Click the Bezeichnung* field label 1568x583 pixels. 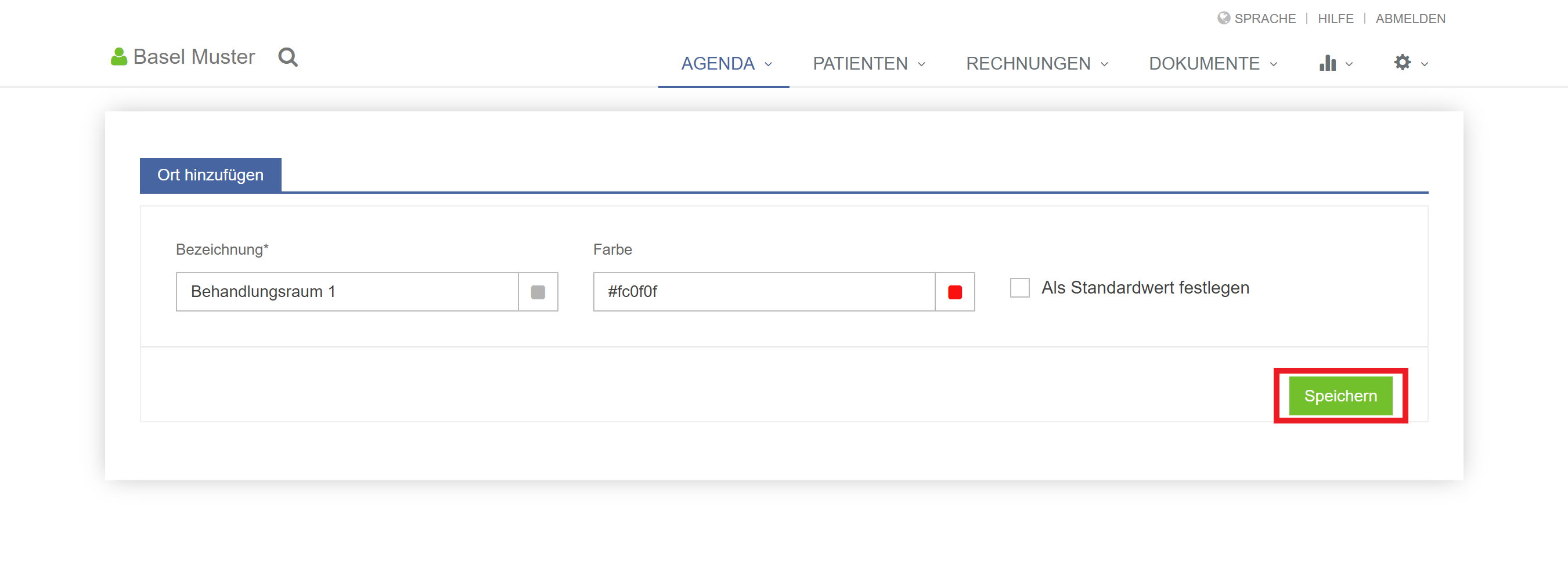click(x=222, y=249)
